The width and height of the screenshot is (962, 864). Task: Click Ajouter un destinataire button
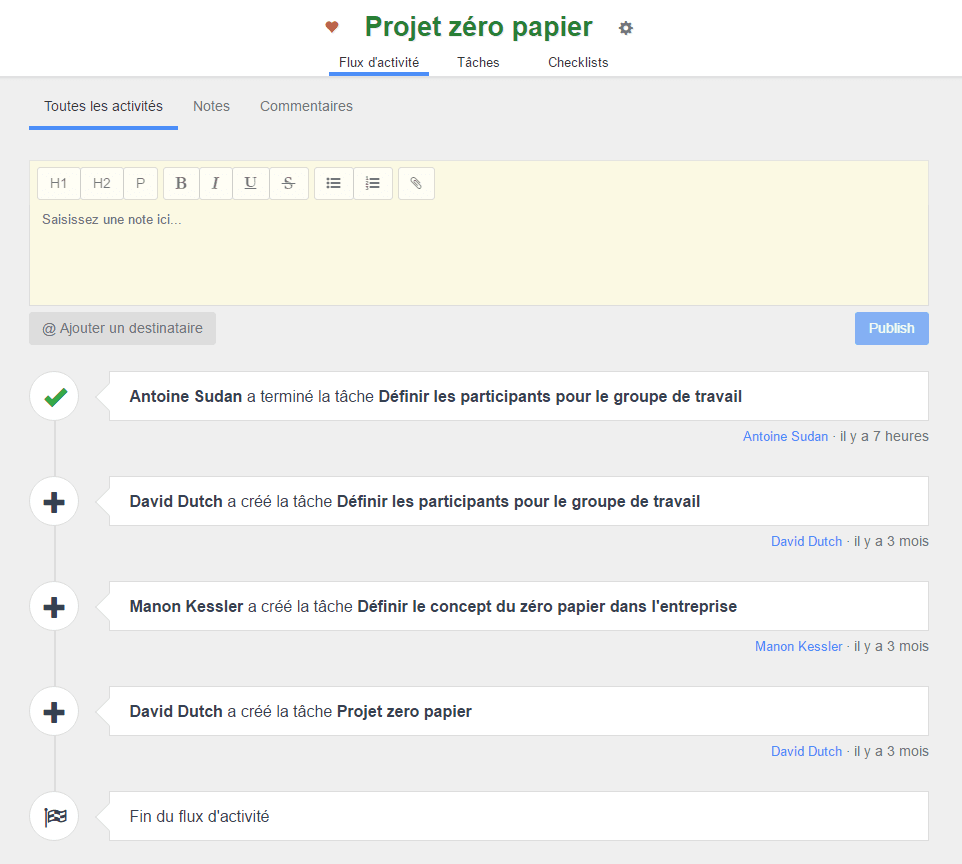pos(122,328)
